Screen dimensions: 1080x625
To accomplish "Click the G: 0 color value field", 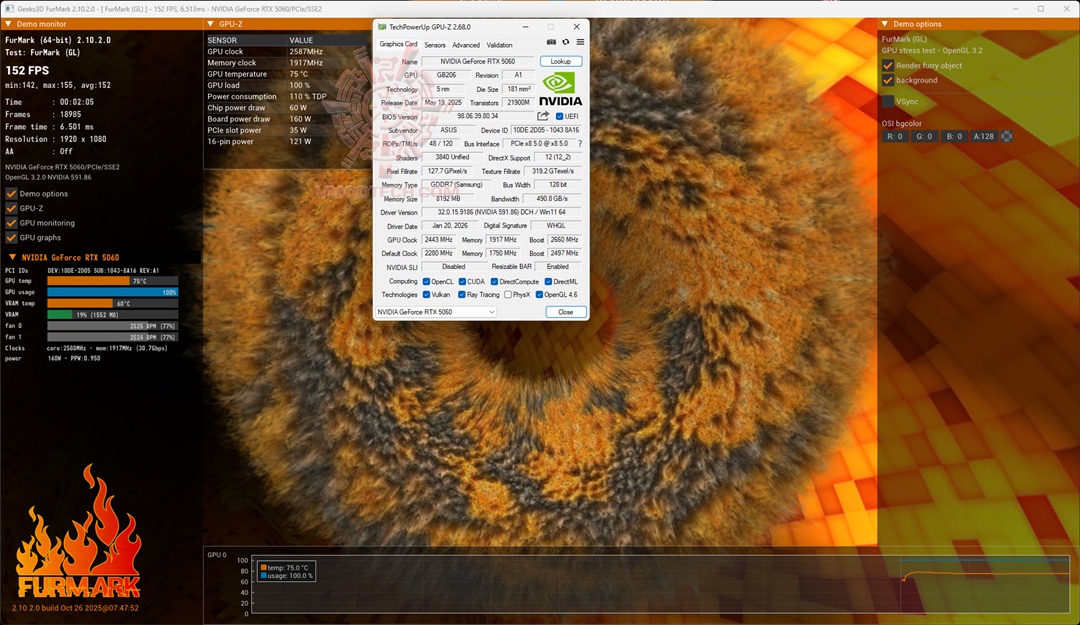I will point(924,136).
